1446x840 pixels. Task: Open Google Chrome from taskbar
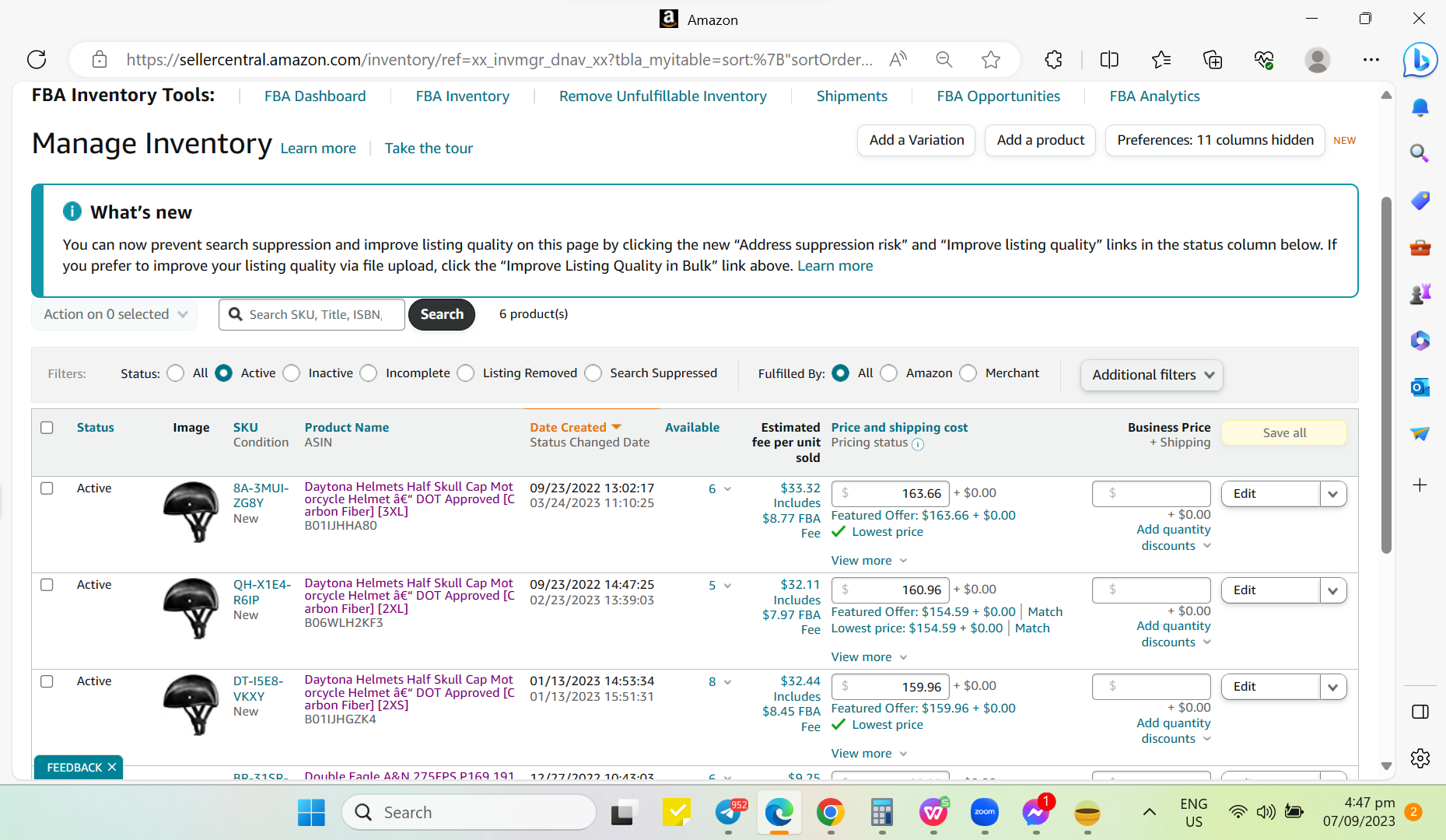click(830, 813)
